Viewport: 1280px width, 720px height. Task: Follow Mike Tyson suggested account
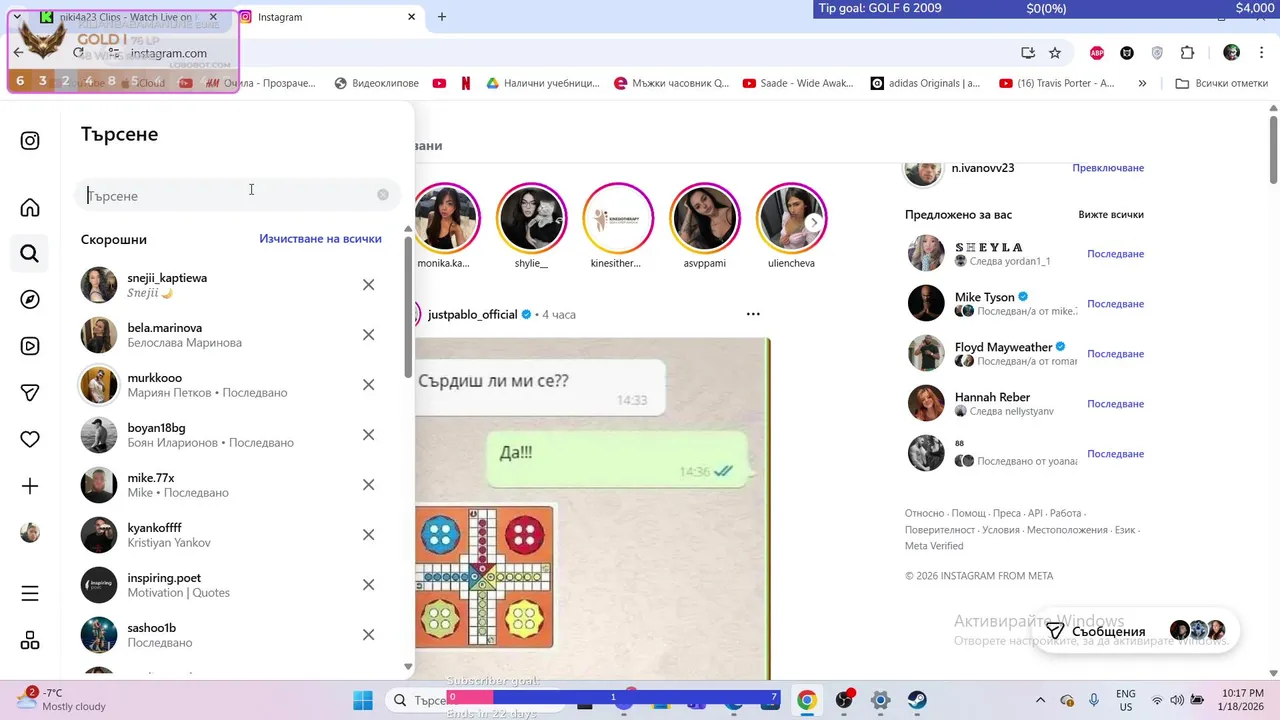pos(1115,304)
